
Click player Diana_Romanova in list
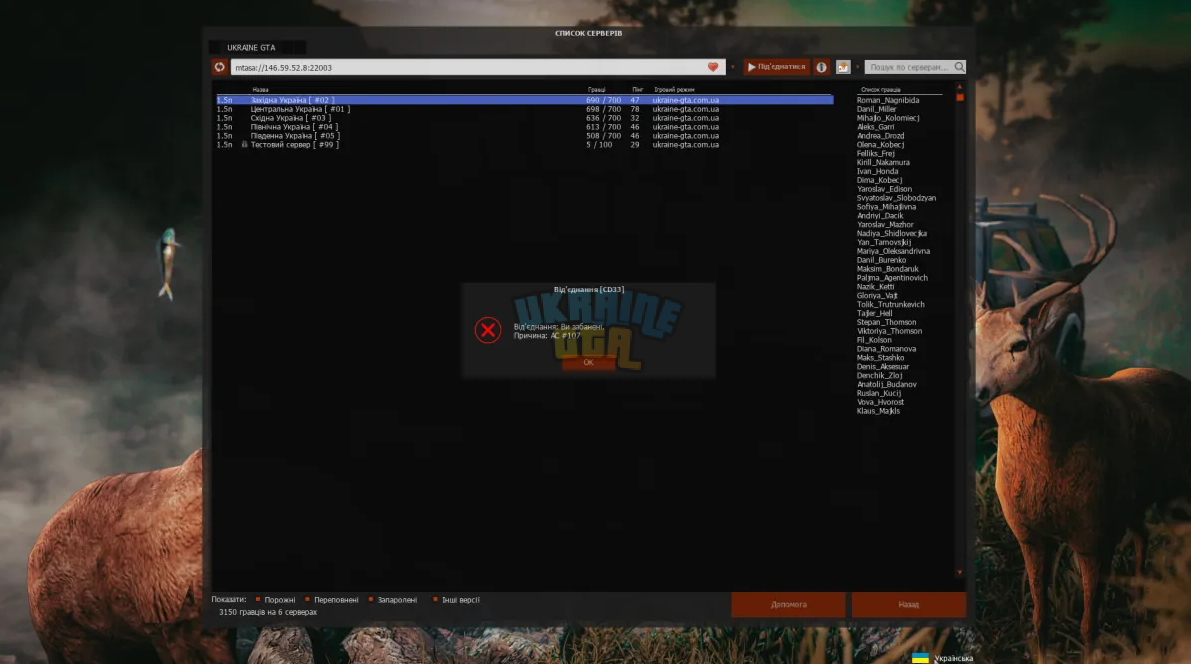pos(886,349)
